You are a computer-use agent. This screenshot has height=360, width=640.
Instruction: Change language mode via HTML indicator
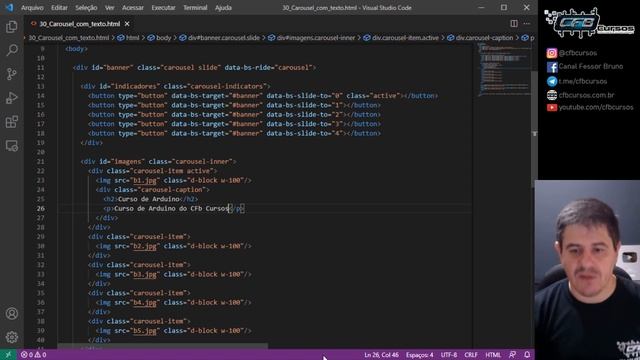pyautogui.click(x=493, y=355)
